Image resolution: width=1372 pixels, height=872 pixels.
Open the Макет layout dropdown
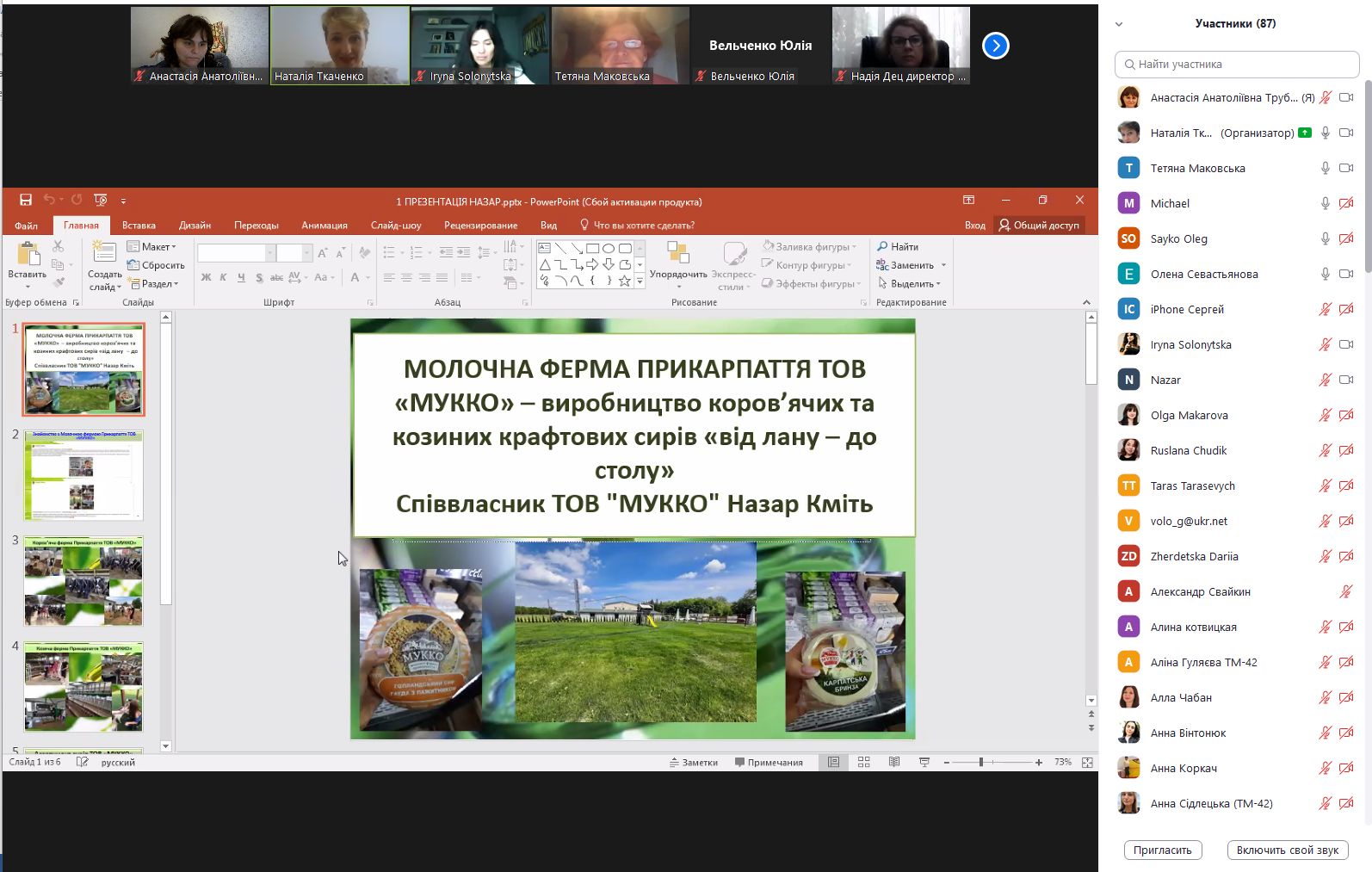coord(151,246)
